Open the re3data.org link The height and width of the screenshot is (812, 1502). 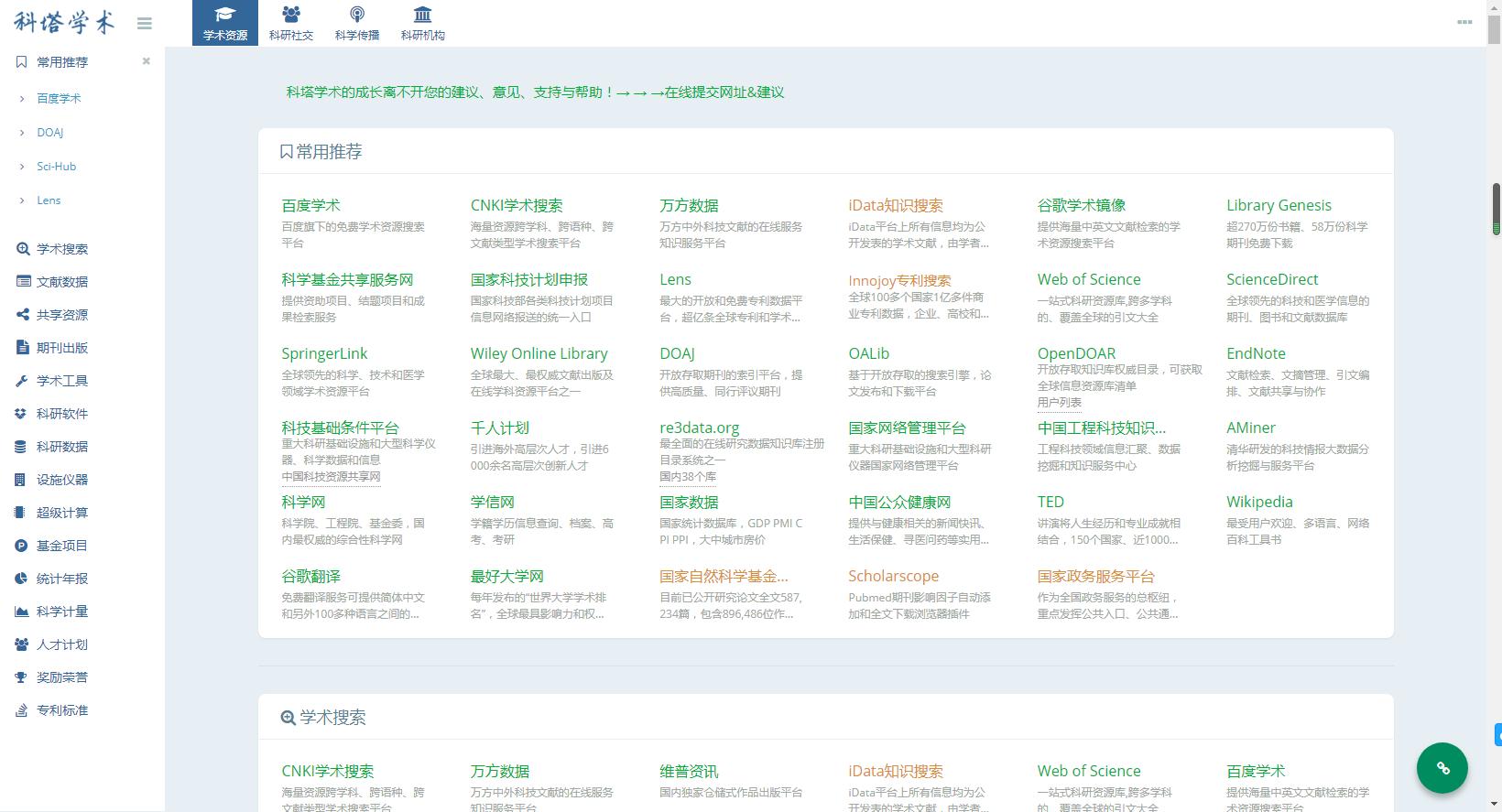click(699, 428)
